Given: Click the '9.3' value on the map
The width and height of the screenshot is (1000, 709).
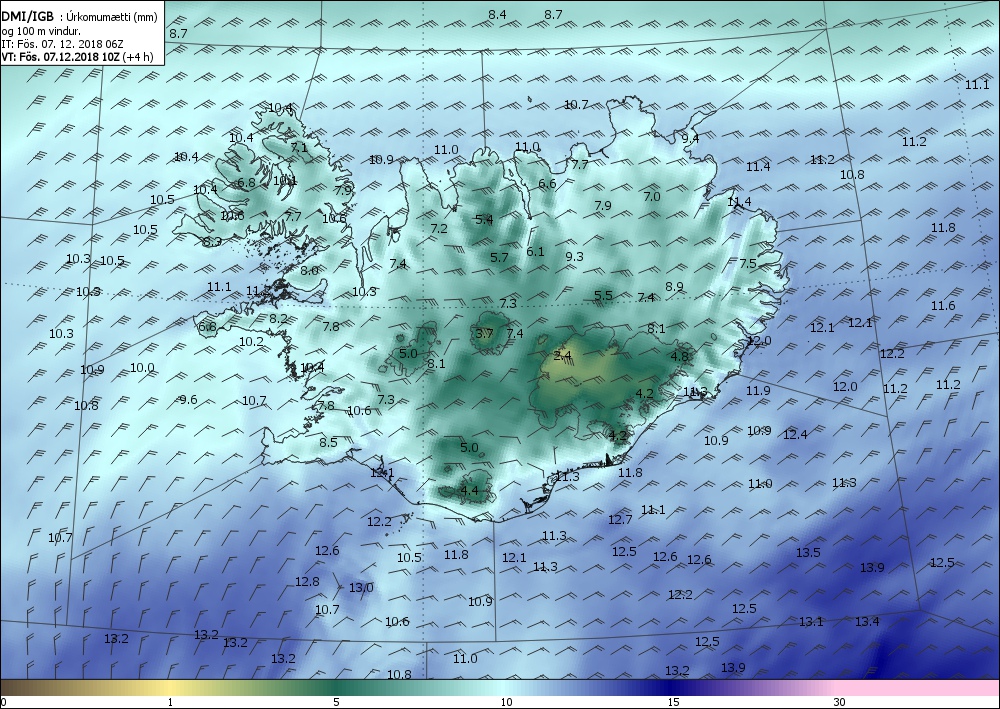Looking at the screenshot, I should [575, 256].
